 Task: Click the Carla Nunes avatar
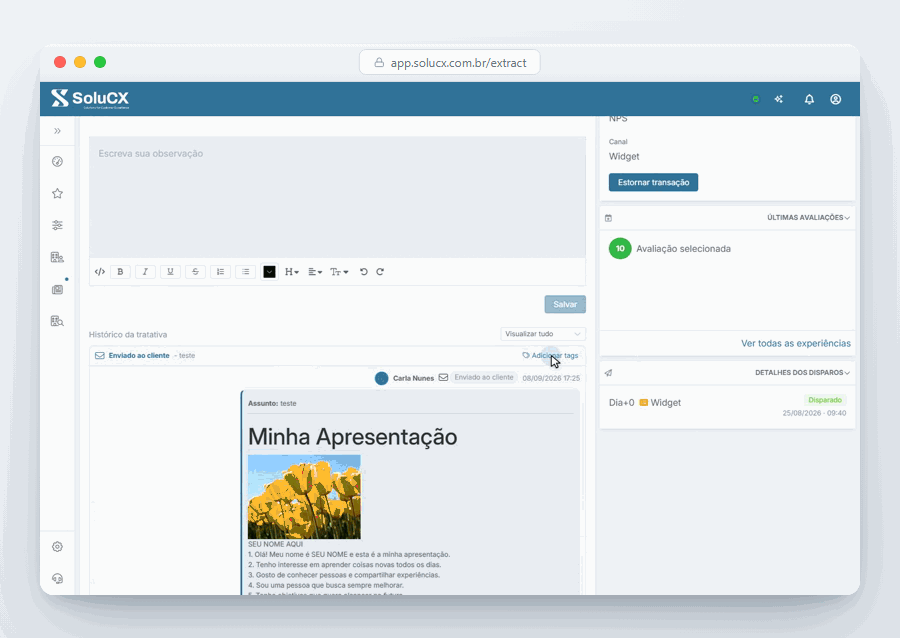(x=382, y=379)
